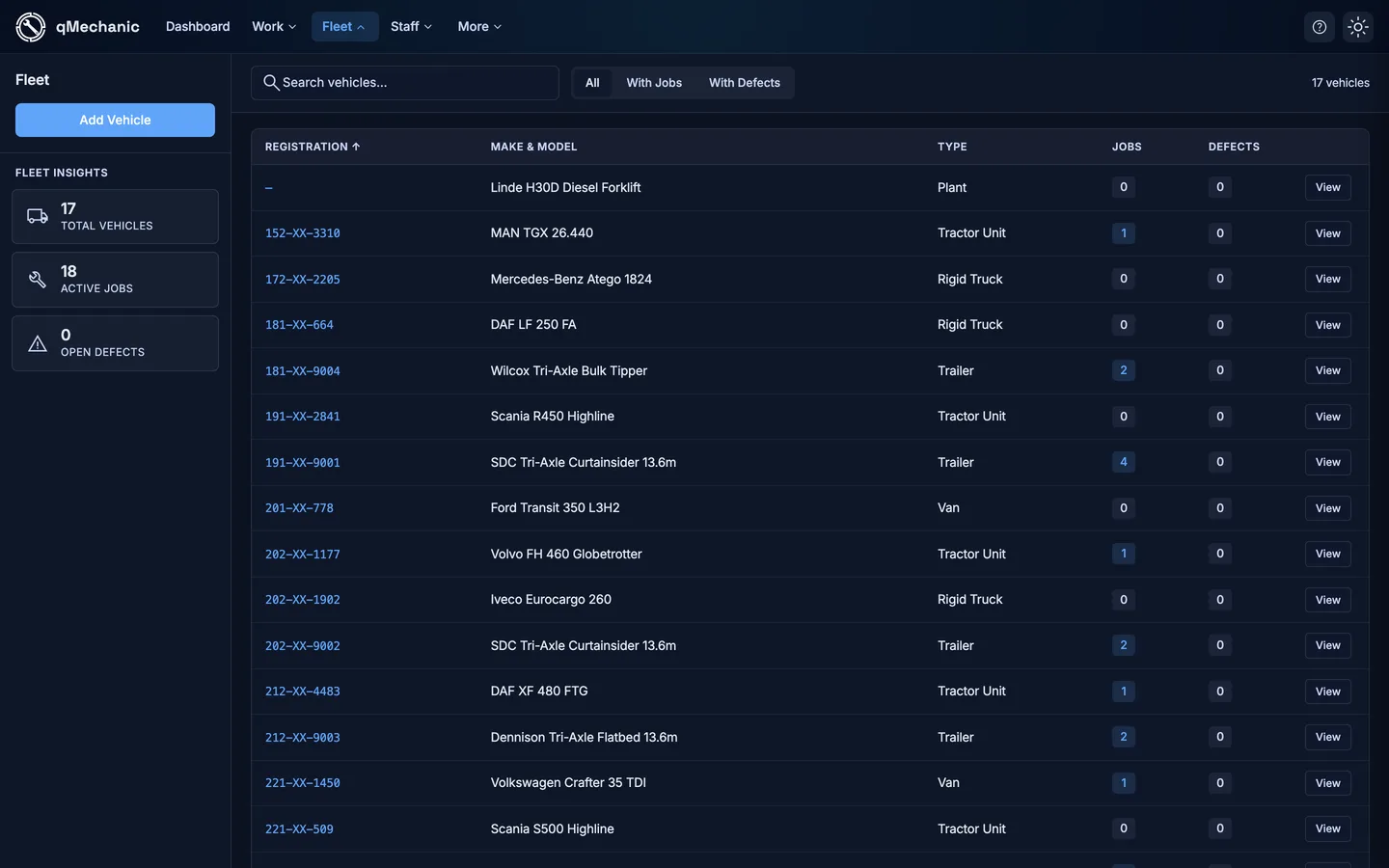Select the All filter tab
This screenshot has width=1389, height=868.
(x=592, y=83)
